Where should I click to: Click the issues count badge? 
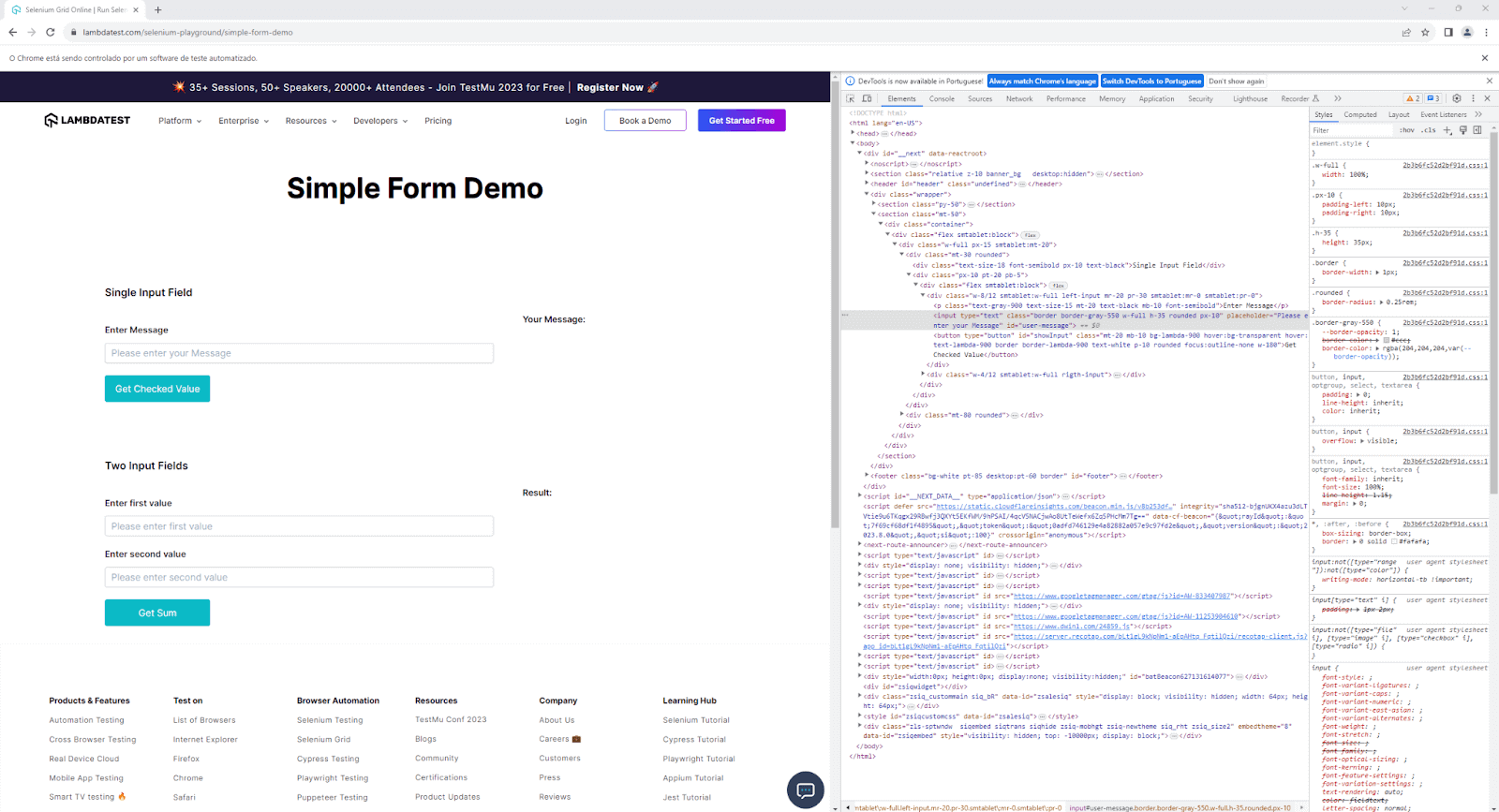(1432, 98)
